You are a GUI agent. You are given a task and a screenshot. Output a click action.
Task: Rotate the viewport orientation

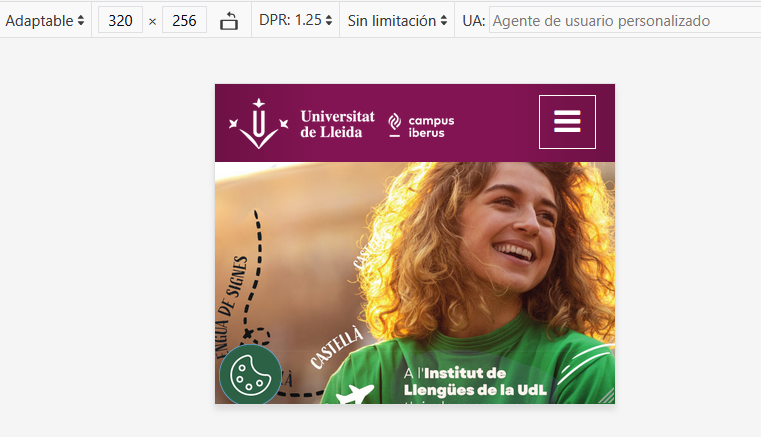(x=229, y=21)
